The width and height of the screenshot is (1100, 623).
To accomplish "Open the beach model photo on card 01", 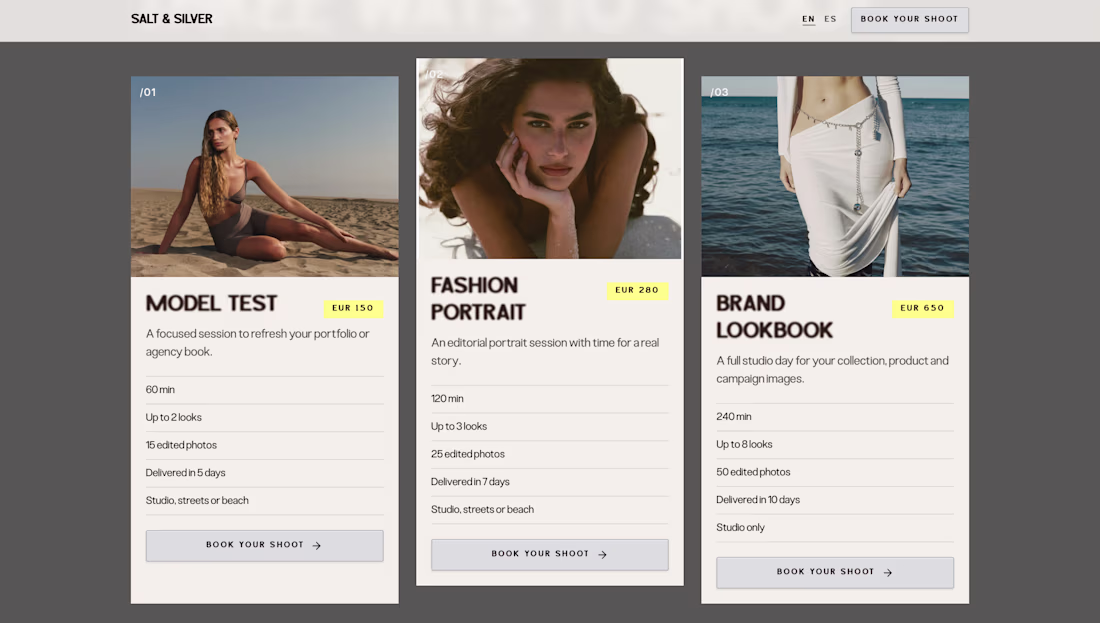I will [264, 176].
